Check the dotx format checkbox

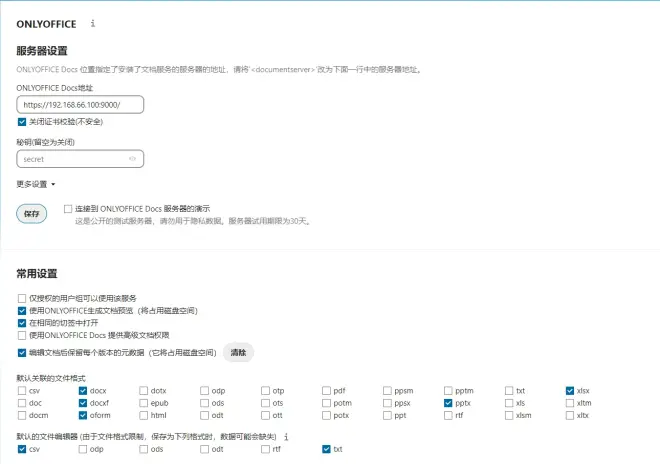[144, 391]
